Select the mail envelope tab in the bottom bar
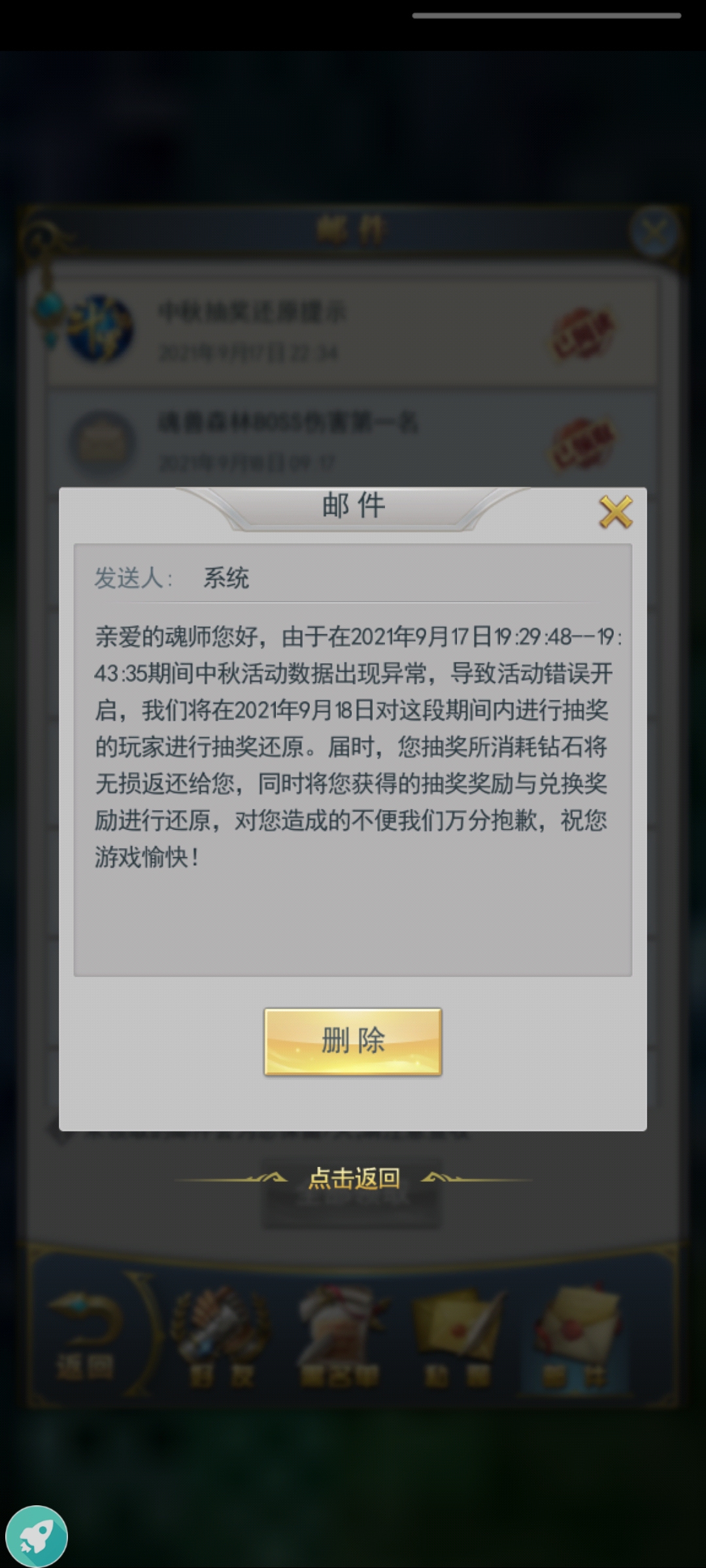The height and width of the screenshot is (1568, 706). pos(575,1335)
